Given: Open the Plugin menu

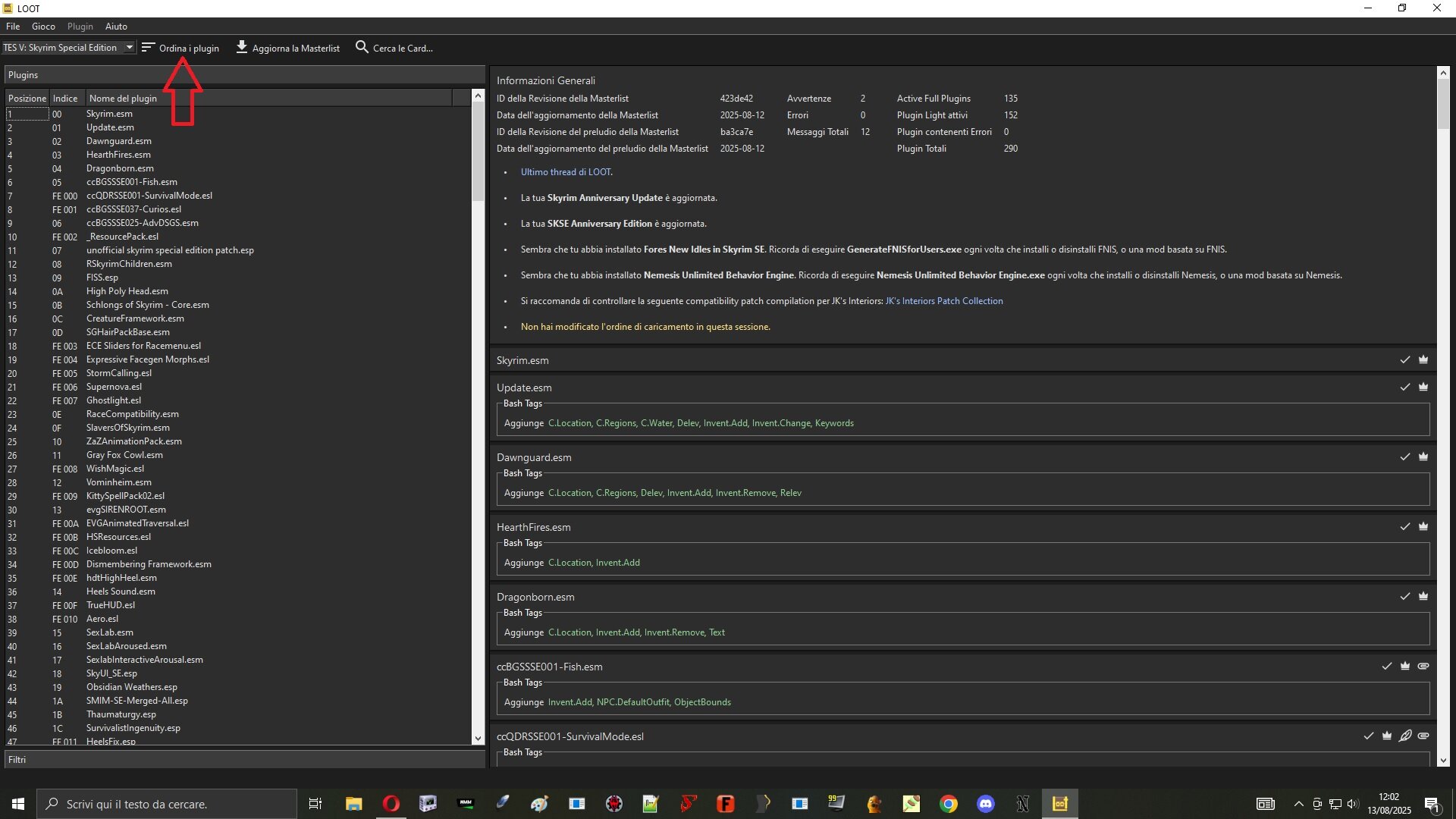Looking at the screenshot, I should point(80,27).
